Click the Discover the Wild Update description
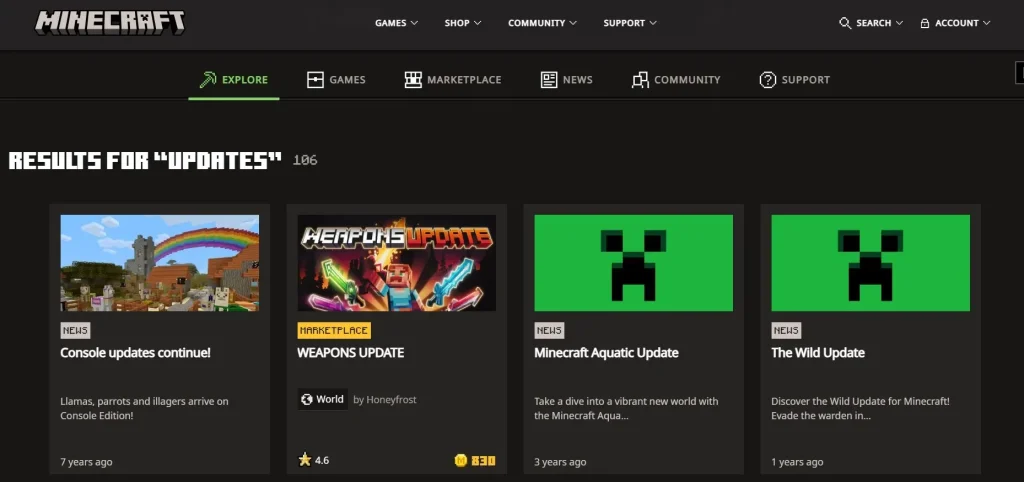The width and height of the screenshot is (1024, 482). tap(861, 408)
